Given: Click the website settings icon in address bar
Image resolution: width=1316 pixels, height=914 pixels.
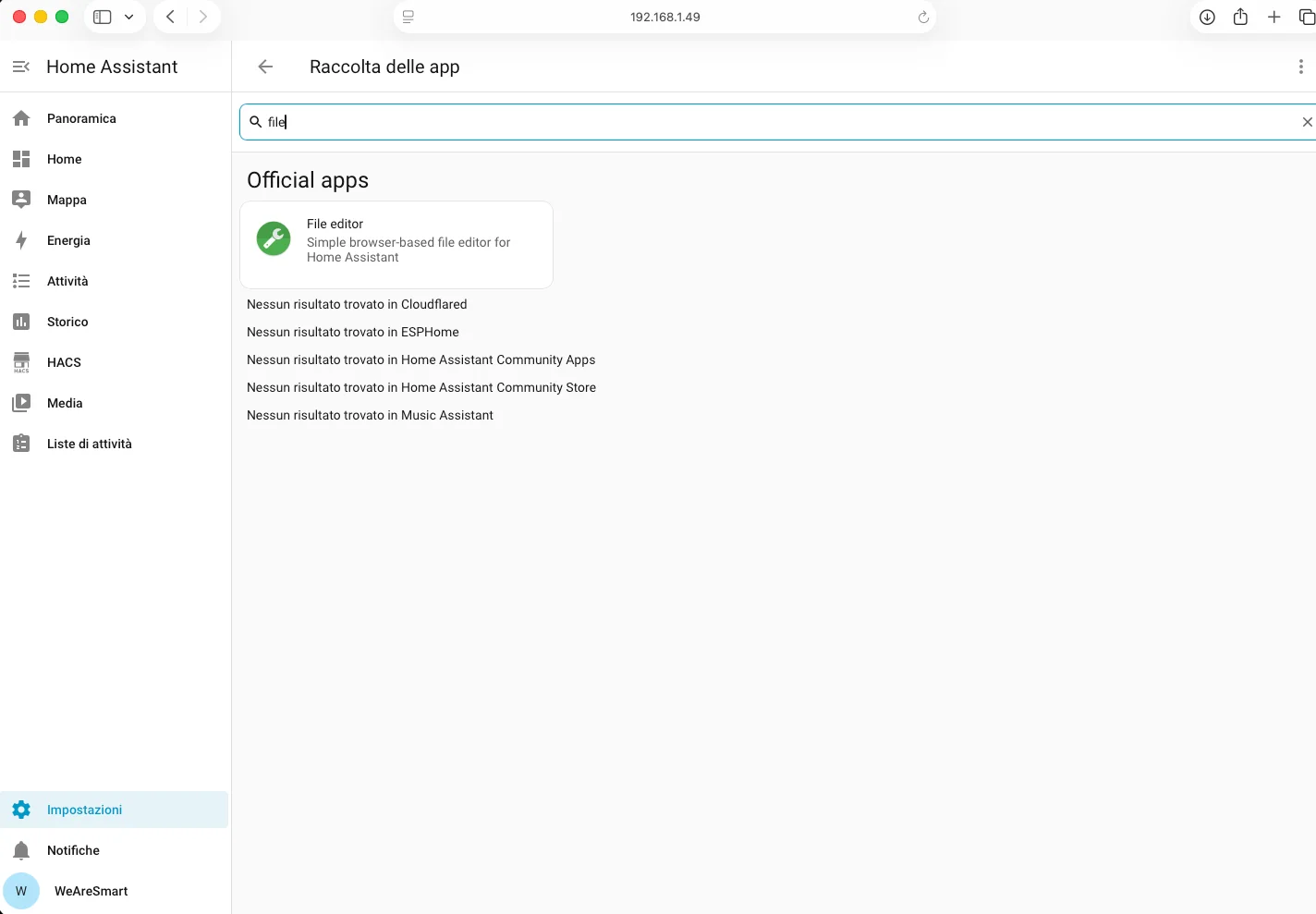Looking at the screenshot, I should click(x=408, y=17).
